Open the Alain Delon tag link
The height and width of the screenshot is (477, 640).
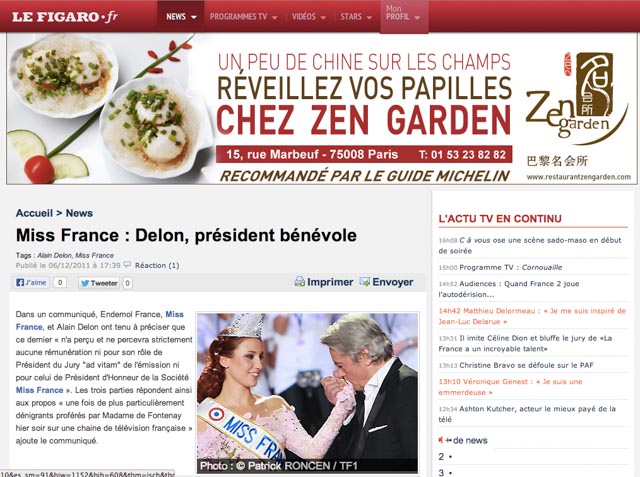point(54,255)
